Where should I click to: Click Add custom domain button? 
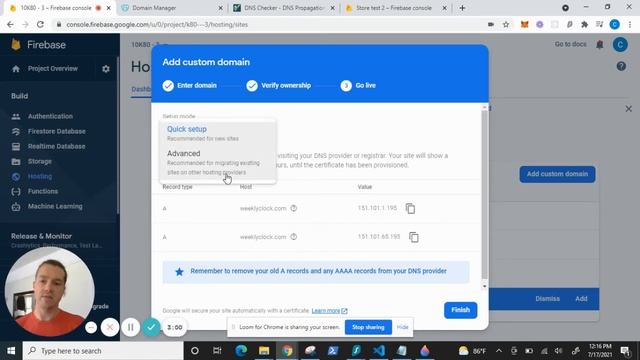coord(557,174)
